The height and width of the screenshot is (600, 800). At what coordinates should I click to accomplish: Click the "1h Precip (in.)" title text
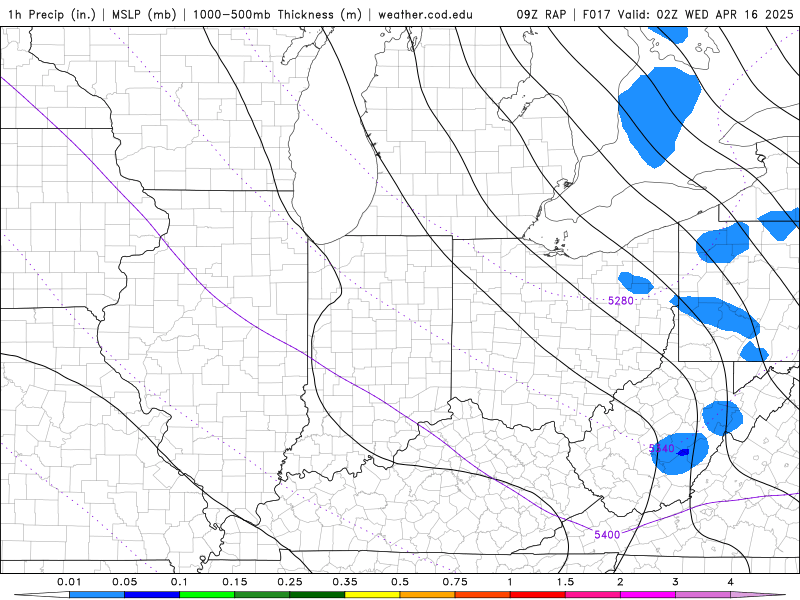pos(52,14)
